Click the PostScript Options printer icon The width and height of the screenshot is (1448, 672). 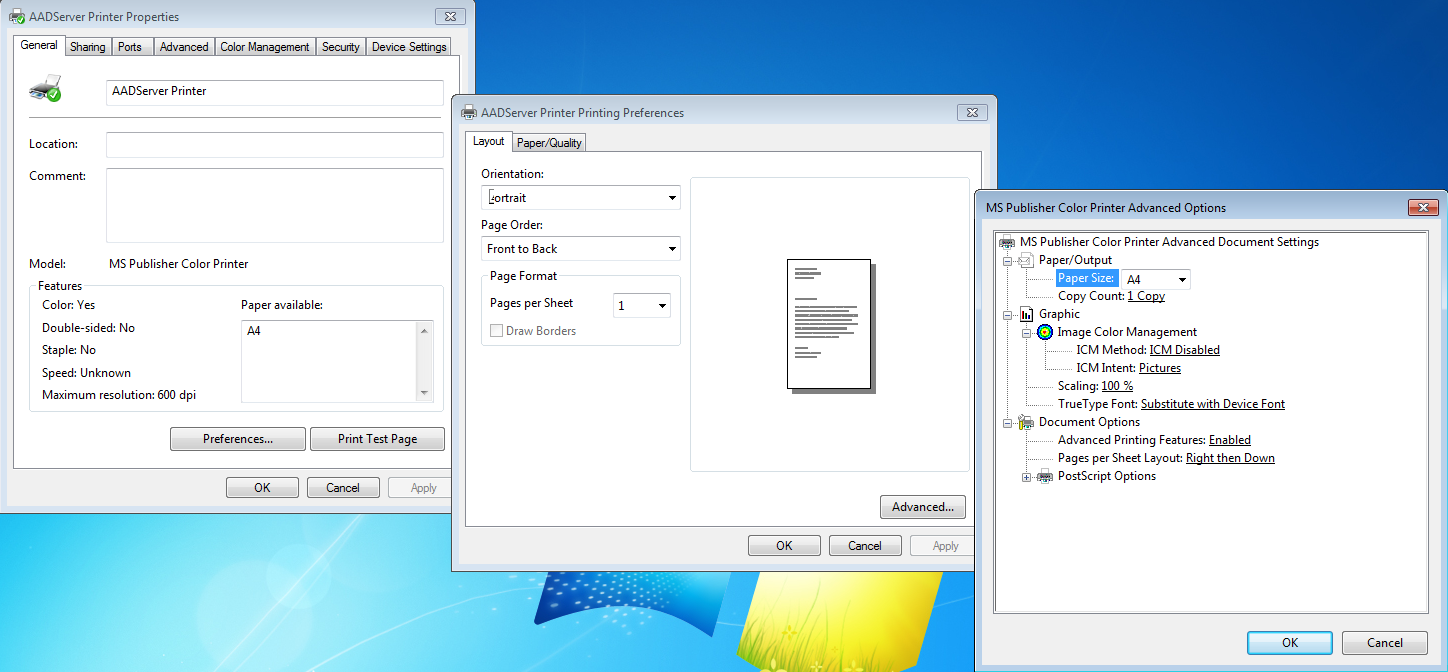pos(1045,476)
